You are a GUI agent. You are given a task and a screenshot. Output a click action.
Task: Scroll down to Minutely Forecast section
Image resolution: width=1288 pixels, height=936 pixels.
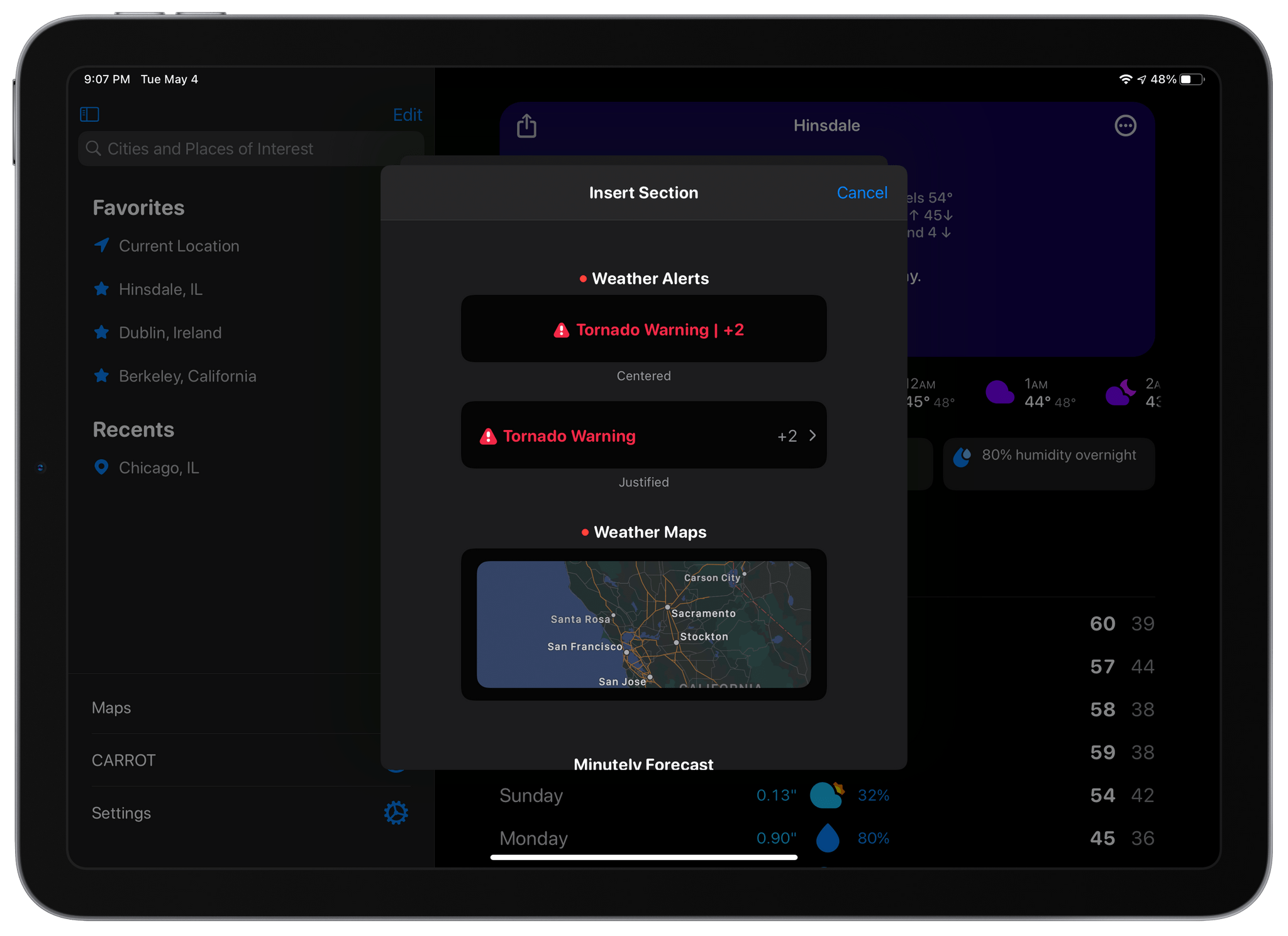point(644,763)
